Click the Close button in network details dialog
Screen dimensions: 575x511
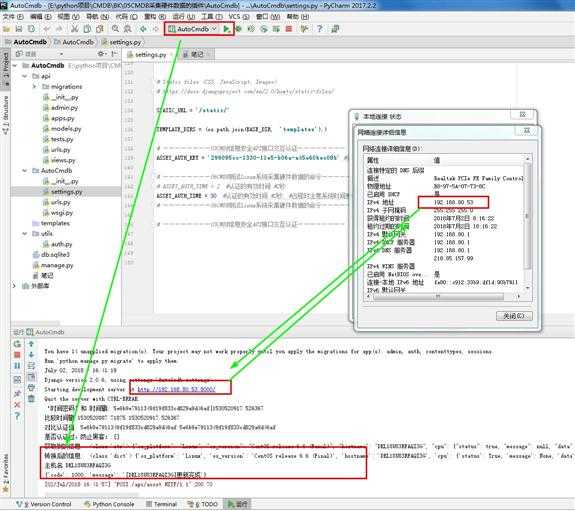[514, 316]
